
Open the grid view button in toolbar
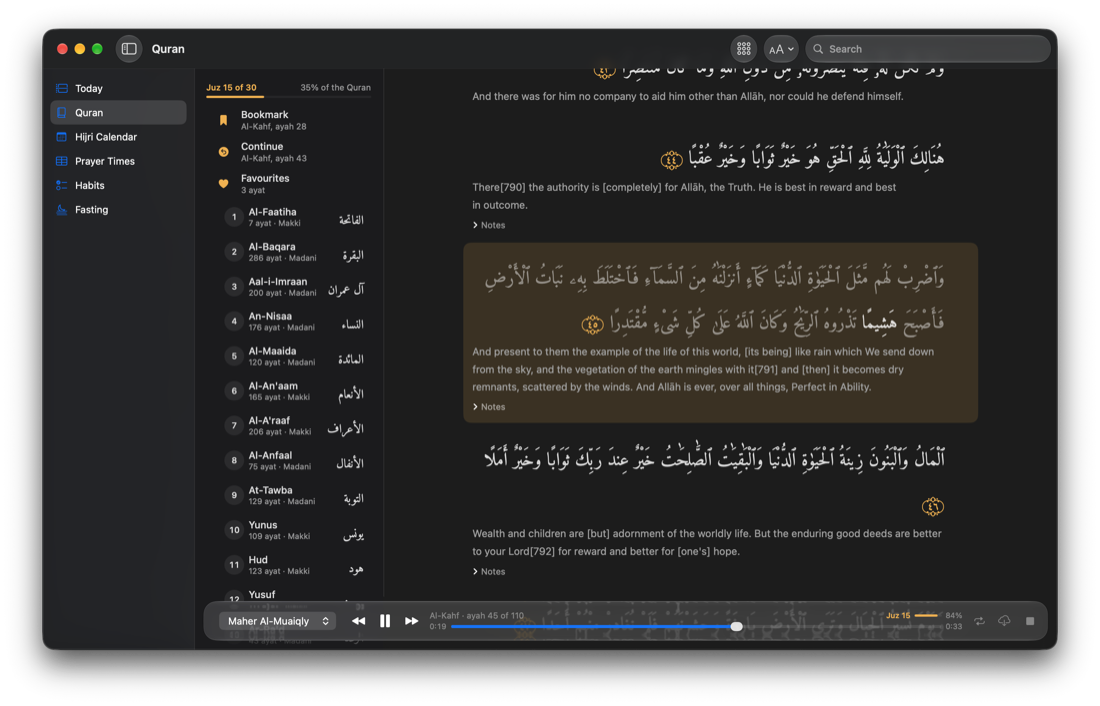(x=744, y=49)
